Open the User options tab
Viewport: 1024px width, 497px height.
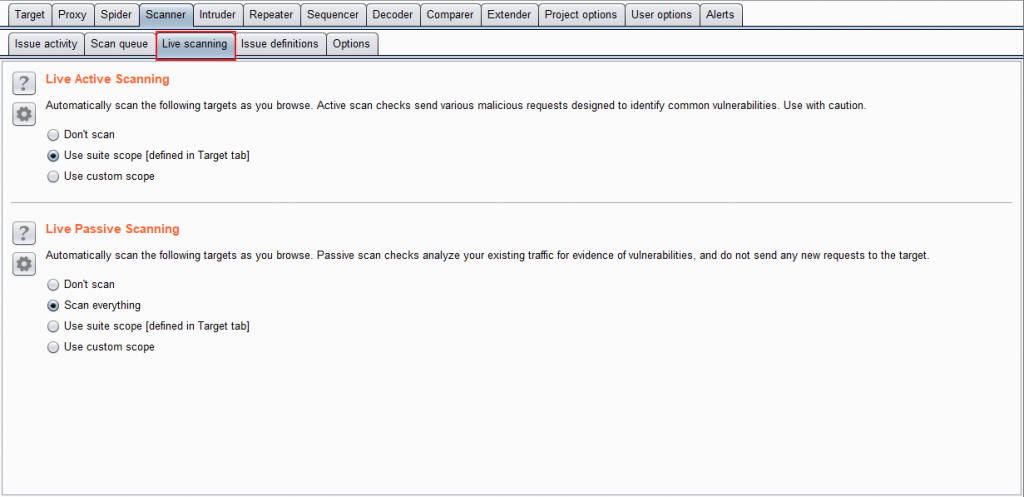pyautogui.click(x=662, y=14)
